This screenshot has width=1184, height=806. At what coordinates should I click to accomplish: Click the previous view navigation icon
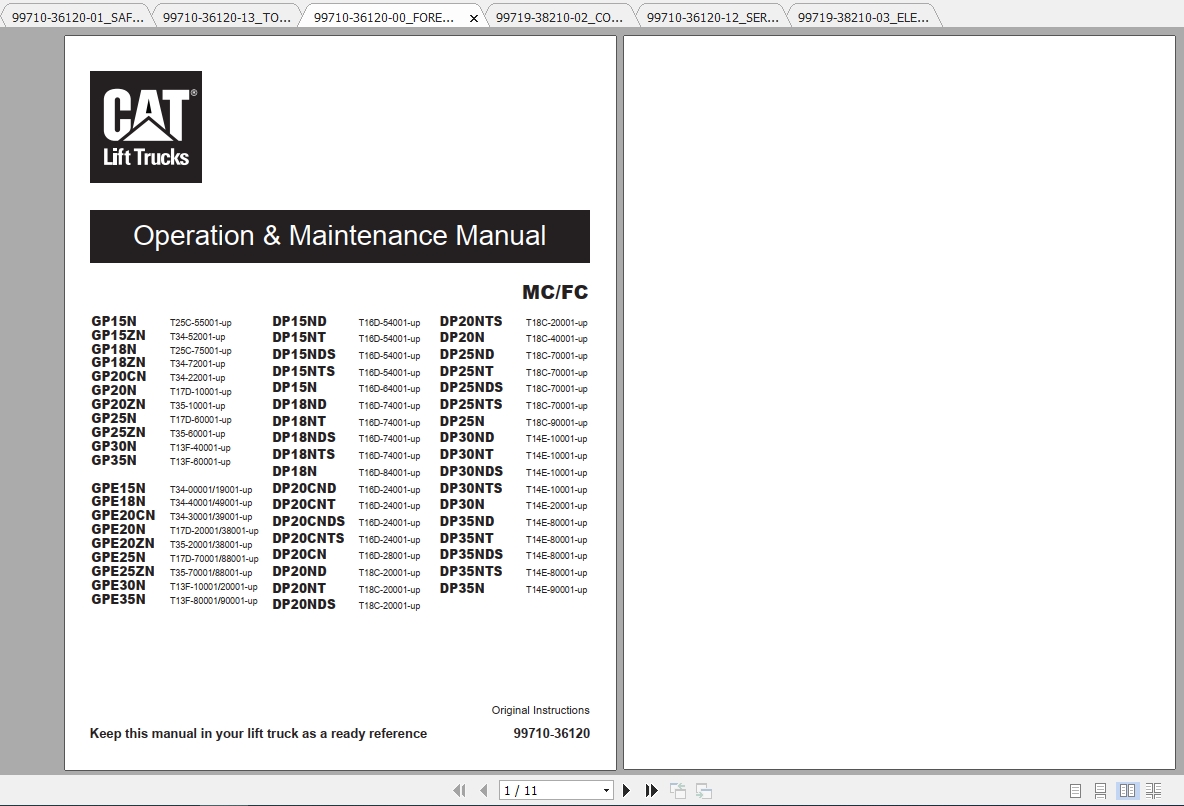678,790
